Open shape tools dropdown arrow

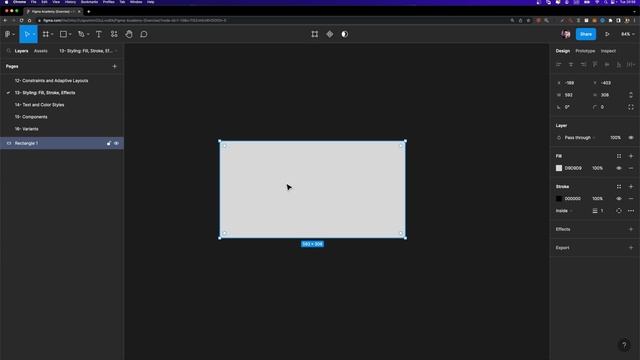coord(70,35)
